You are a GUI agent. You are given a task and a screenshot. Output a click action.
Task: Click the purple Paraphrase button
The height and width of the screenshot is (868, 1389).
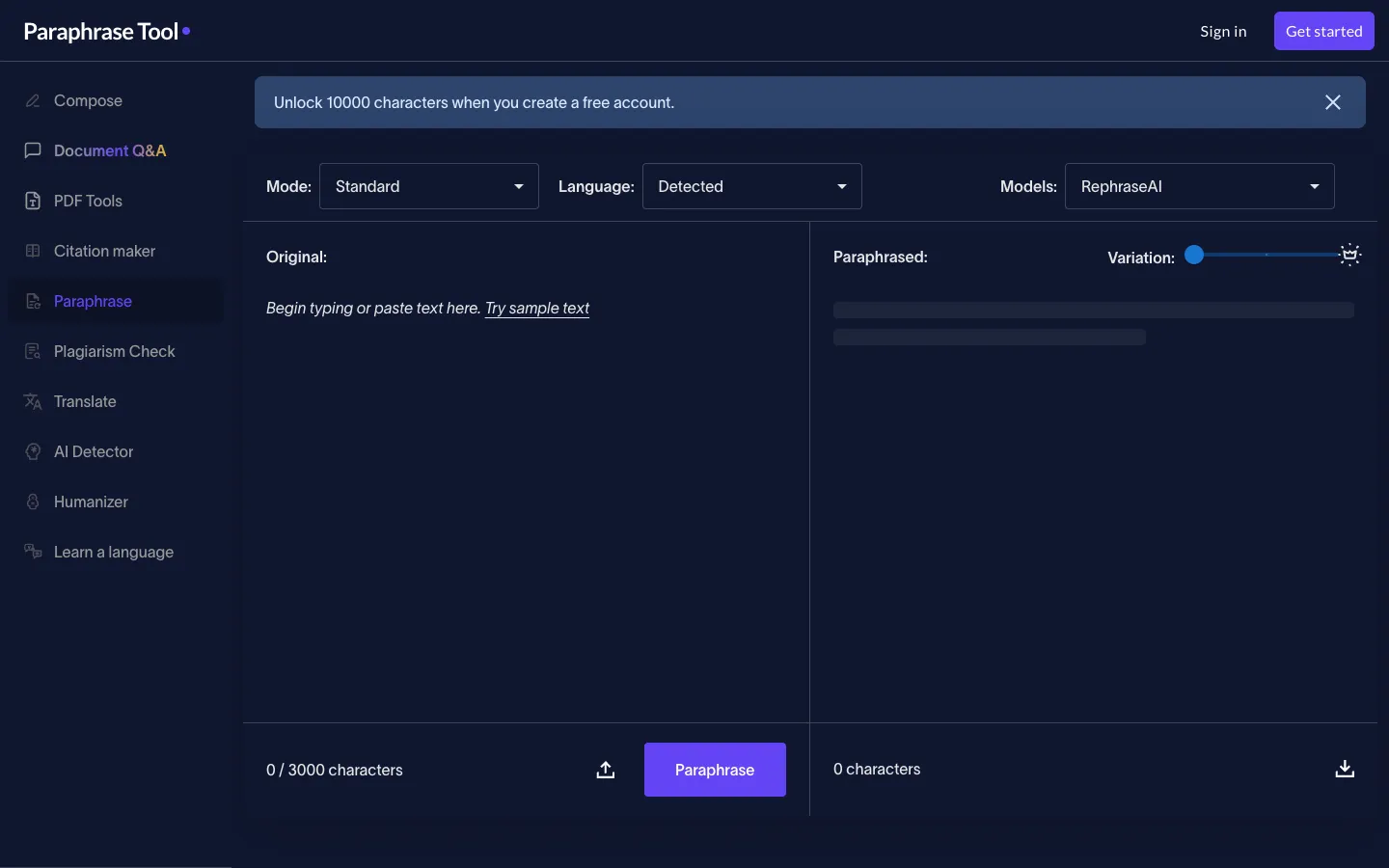pos(715,770)
